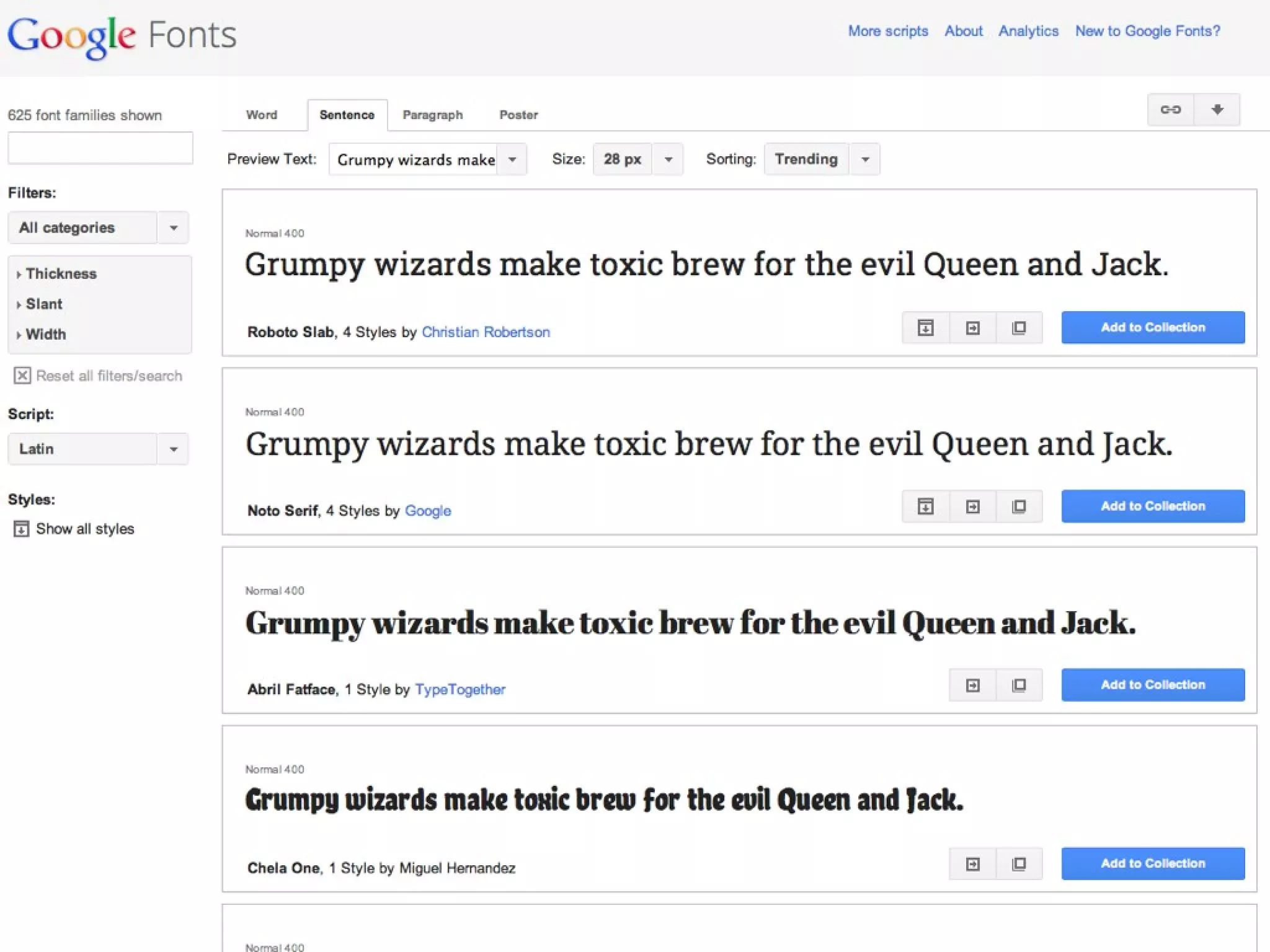Show all styles icon for Noto Serif
1270x952 pixels.
pos(925,506)
